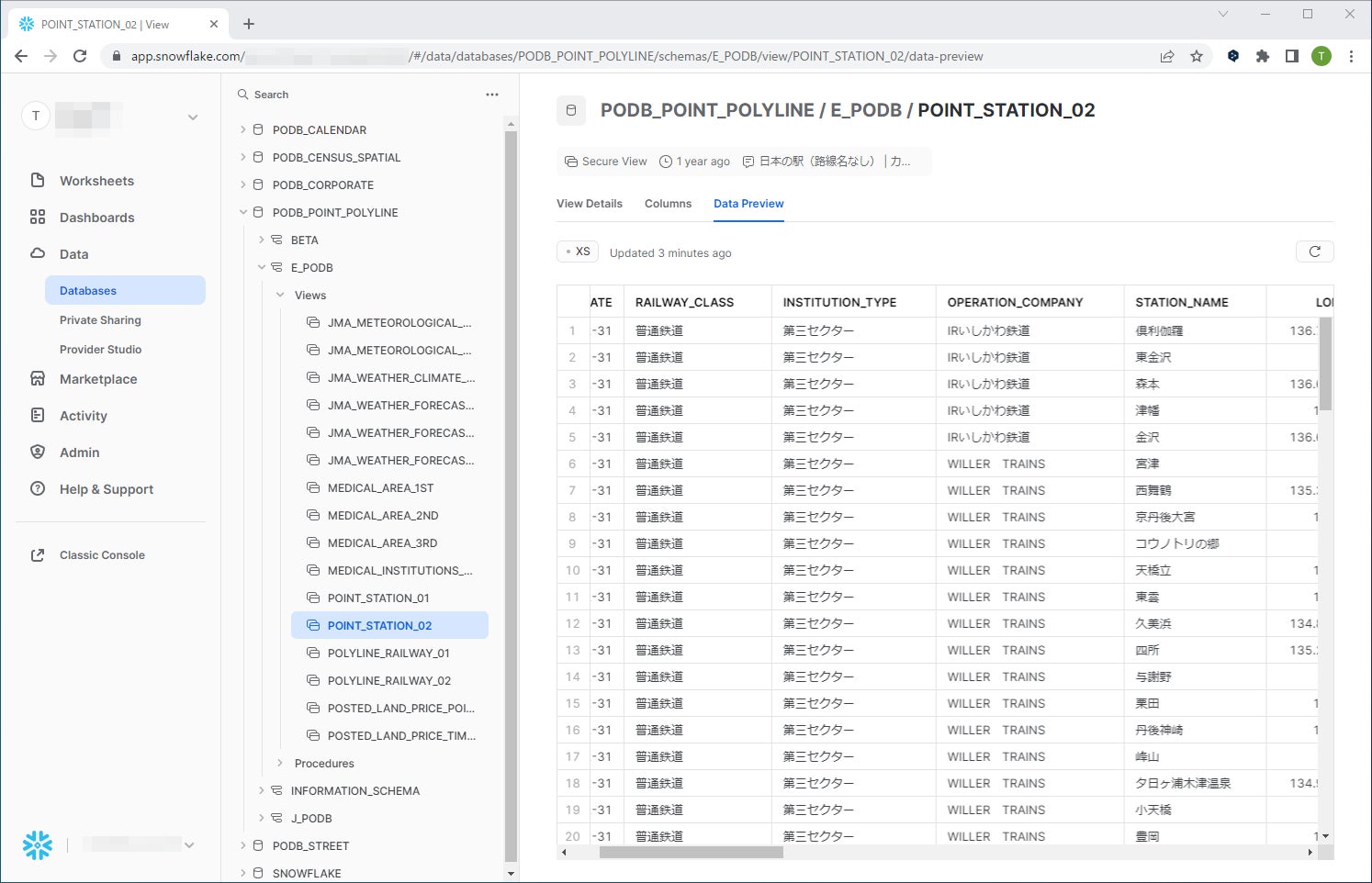Screen dimensions: 1372x883
Task: Toggle the browser side panel
Action: [x=1292, y=56]
